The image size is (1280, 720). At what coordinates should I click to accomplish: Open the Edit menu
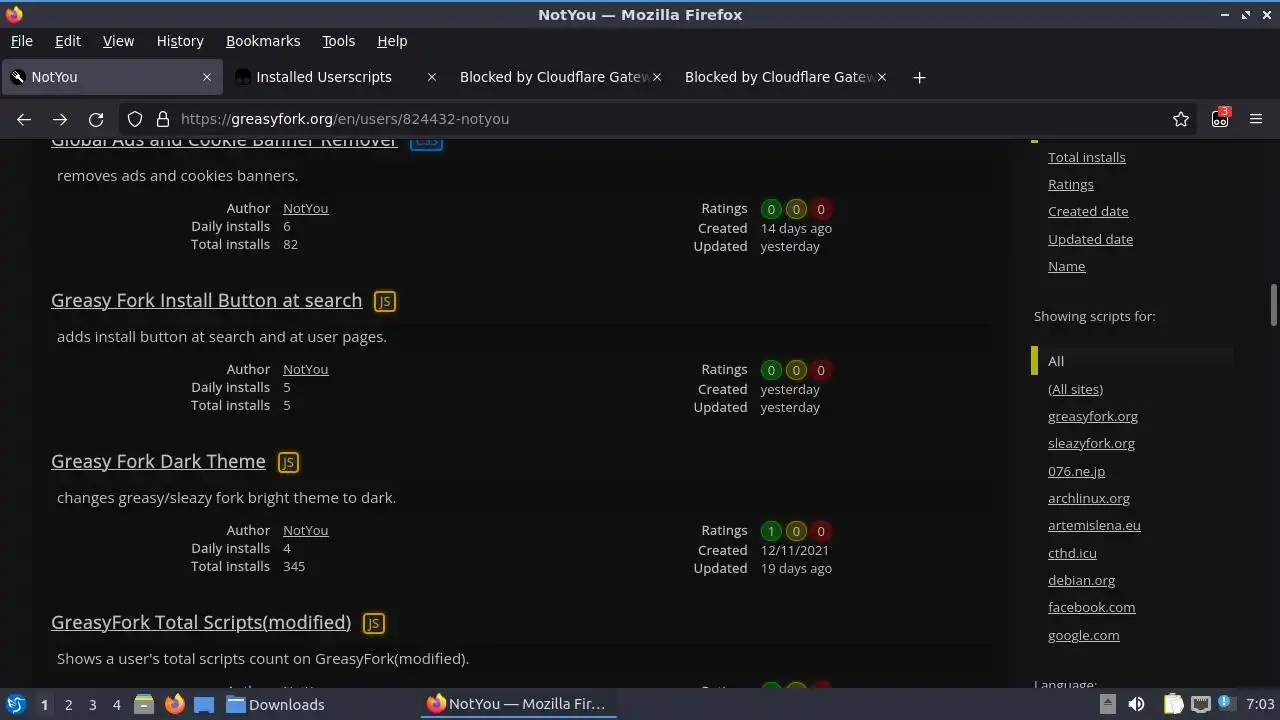[68, 41]
